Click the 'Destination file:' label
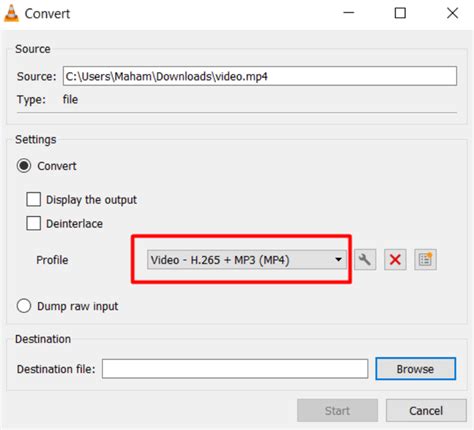The height and width of the screenshot is (430, 474). point(56,369)
